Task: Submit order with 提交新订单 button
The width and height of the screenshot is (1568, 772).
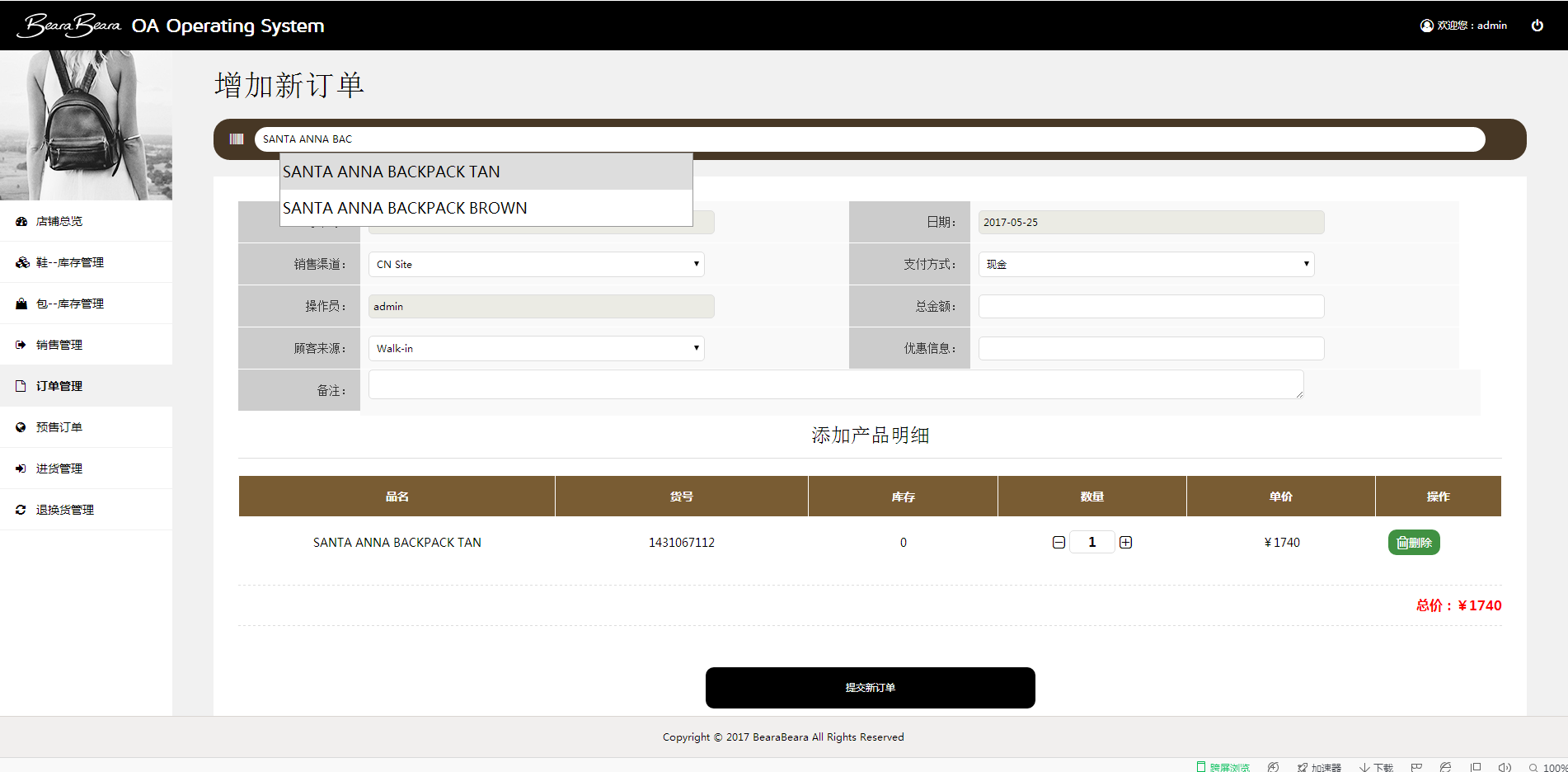Action: (870, 688)
